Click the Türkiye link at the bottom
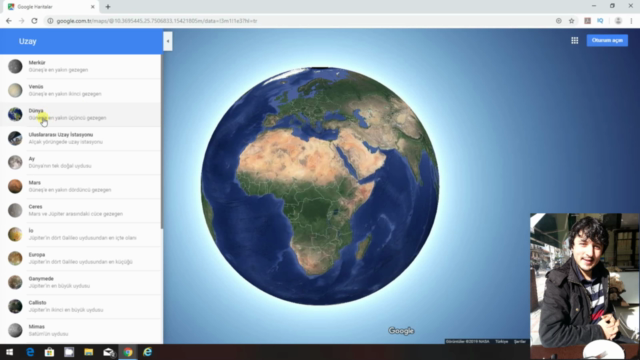This screenshot has height=360, width=640. (x=502, y=342)
